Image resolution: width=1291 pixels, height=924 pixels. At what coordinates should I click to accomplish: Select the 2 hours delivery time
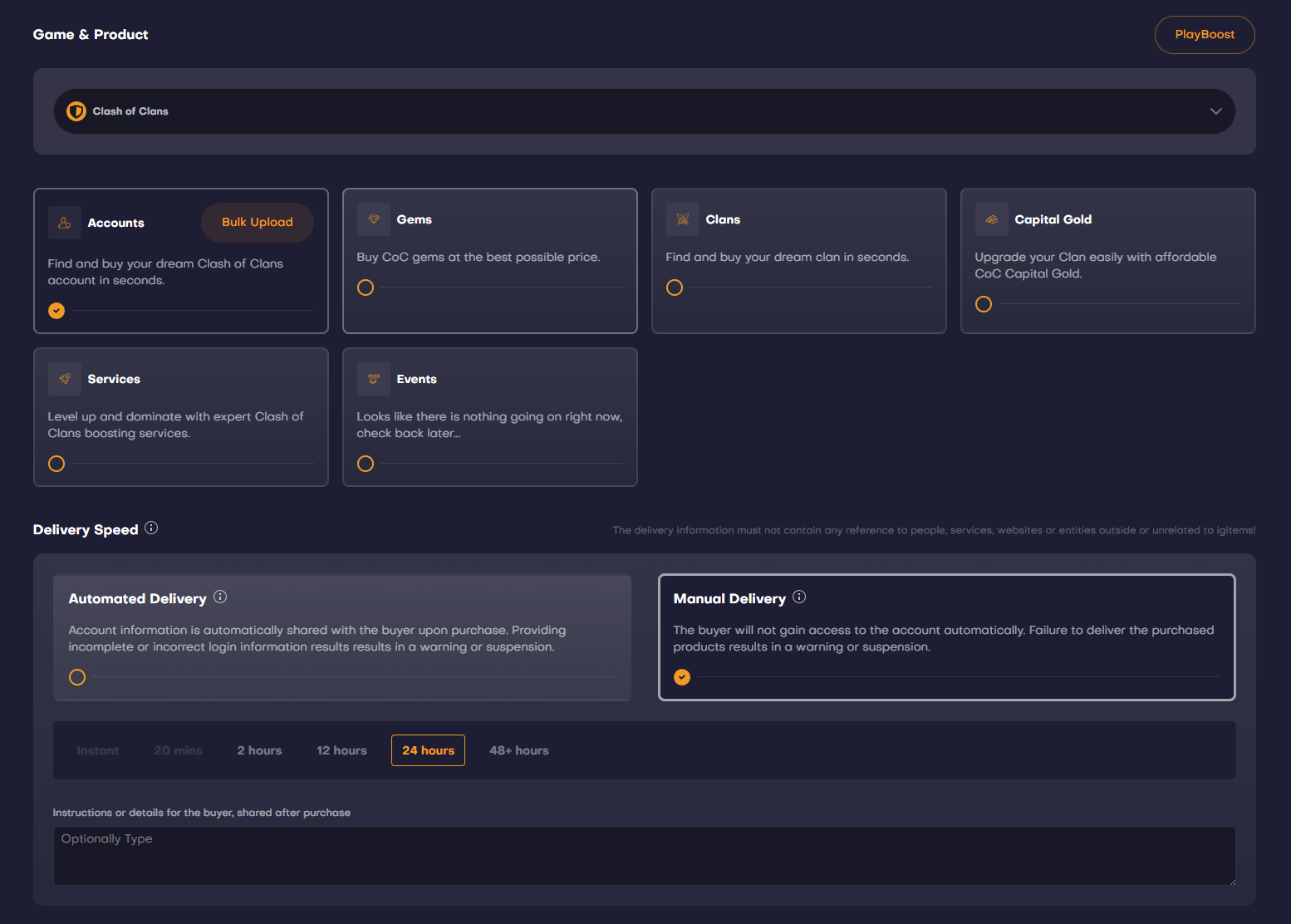[x=259, y=750]
